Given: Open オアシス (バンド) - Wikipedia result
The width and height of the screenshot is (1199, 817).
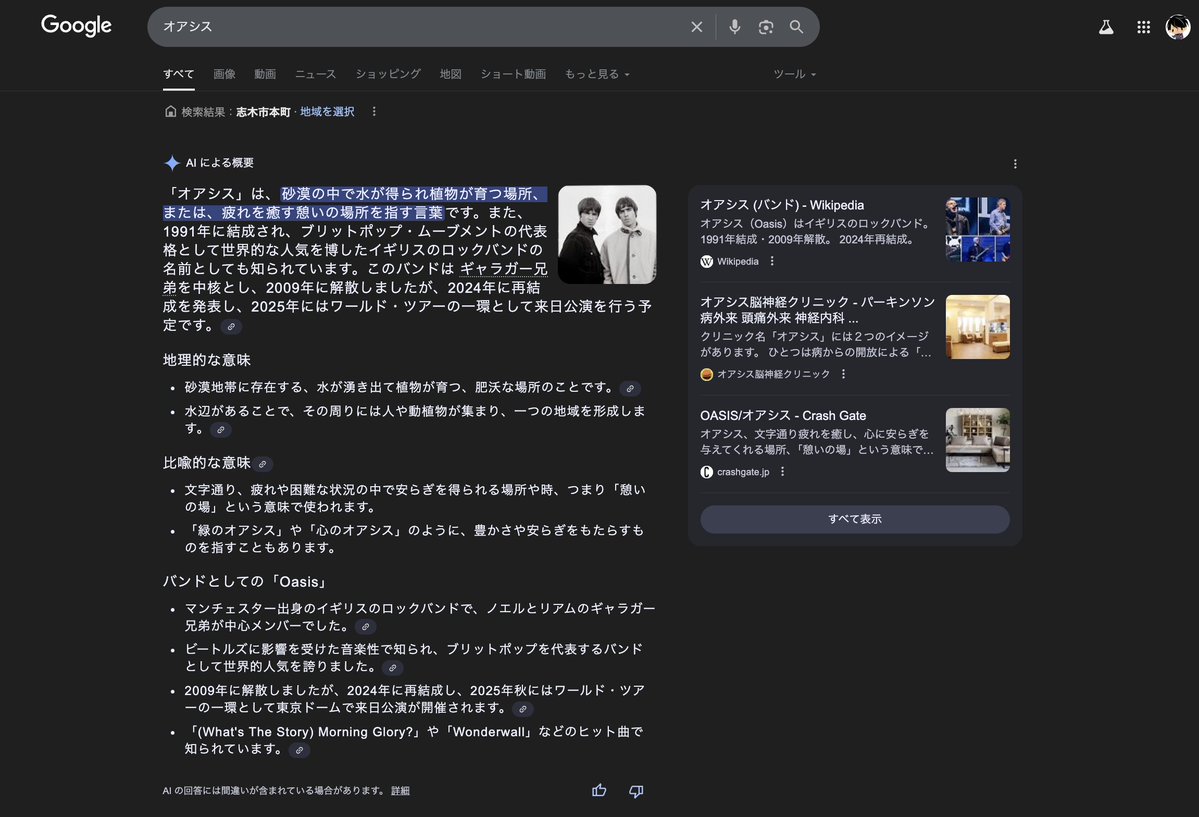Looking at the screenshot, I should coord(782,205).
